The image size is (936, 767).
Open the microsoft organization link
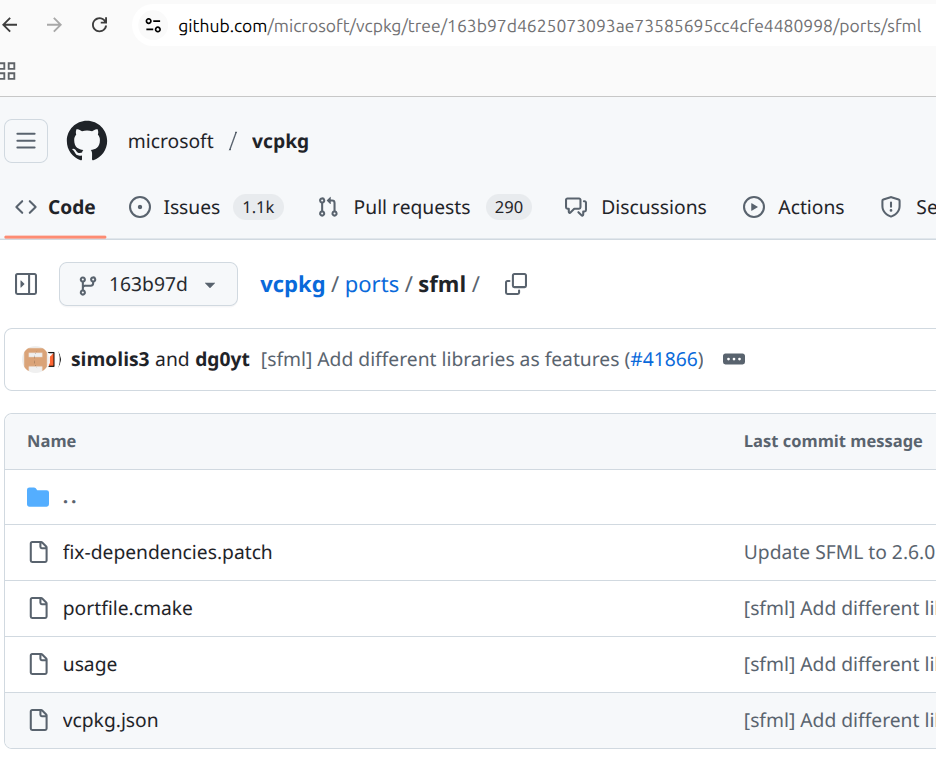click(x=171, y=141)
